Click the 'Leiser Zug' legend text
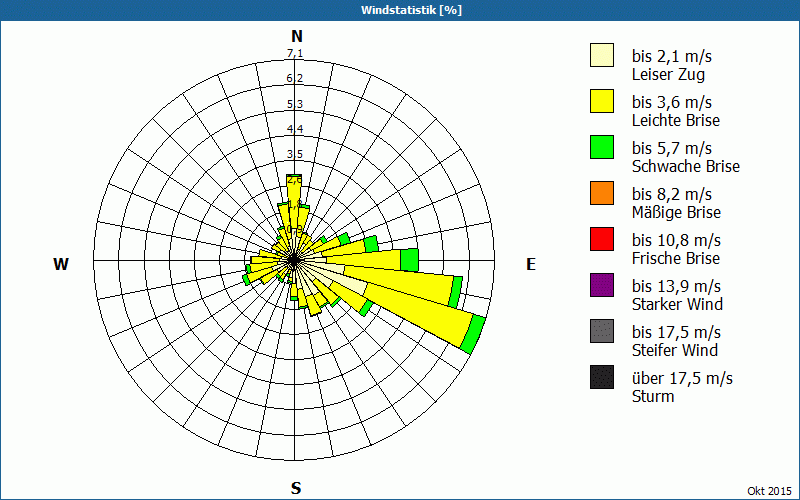 point(668,74)
